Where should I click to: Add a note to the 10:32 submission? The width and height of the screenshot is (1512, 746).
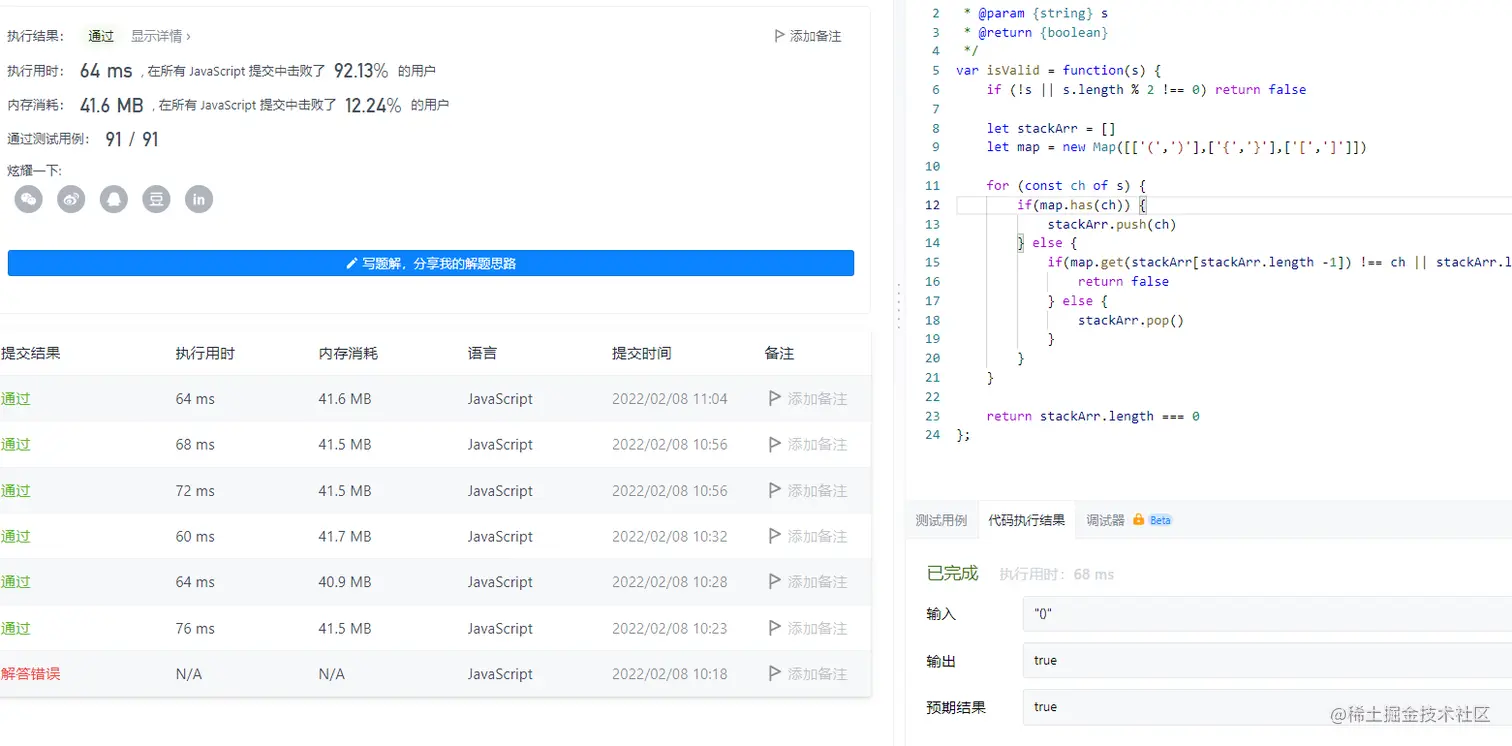click(x=808, y=537)
